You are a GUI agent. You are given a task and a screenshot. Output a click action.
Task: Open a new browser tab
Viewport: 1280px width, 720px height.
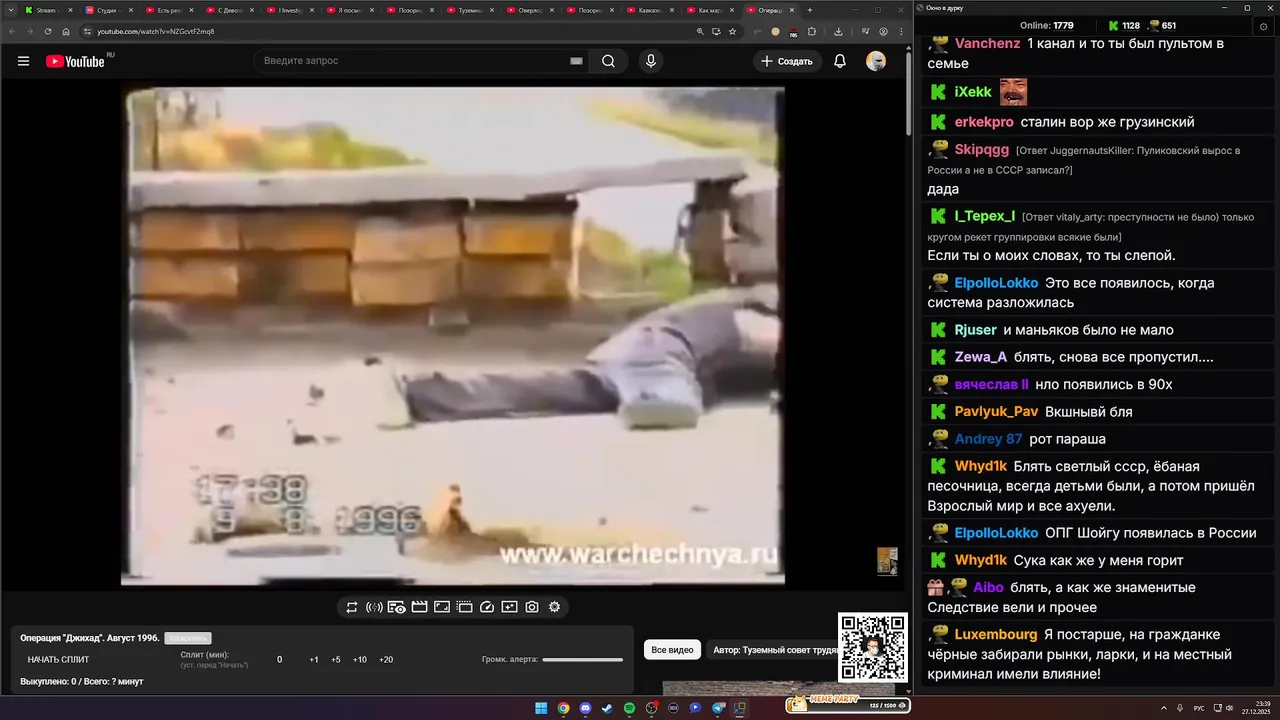[x=810, y=10]
